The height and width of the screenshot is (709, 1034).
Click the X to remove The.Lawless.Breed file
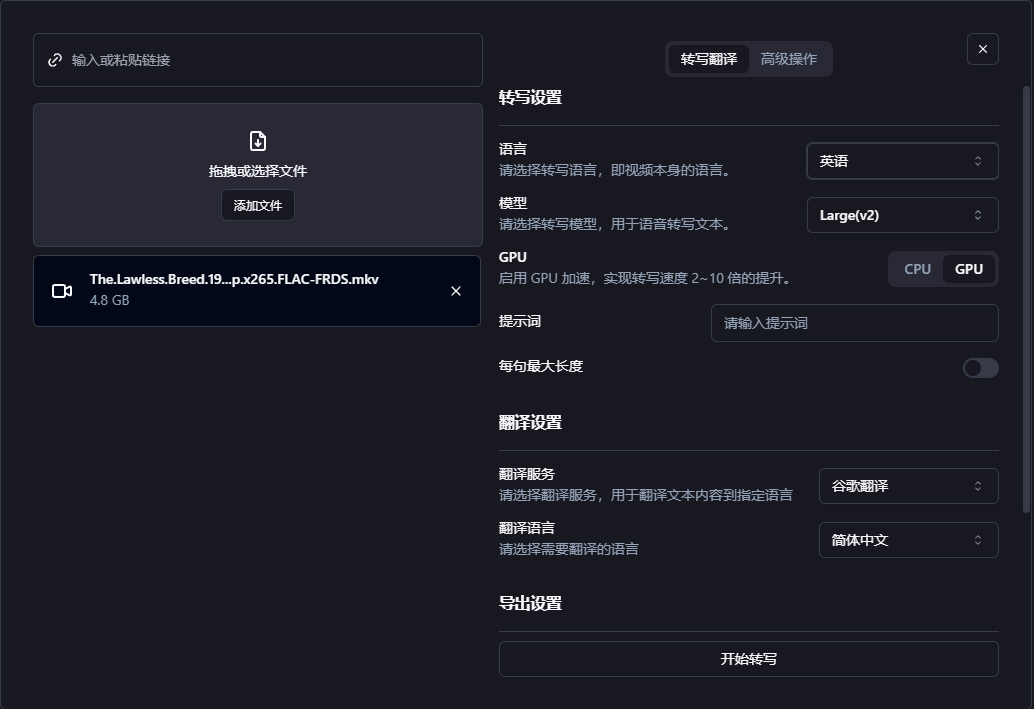[455, 291]
